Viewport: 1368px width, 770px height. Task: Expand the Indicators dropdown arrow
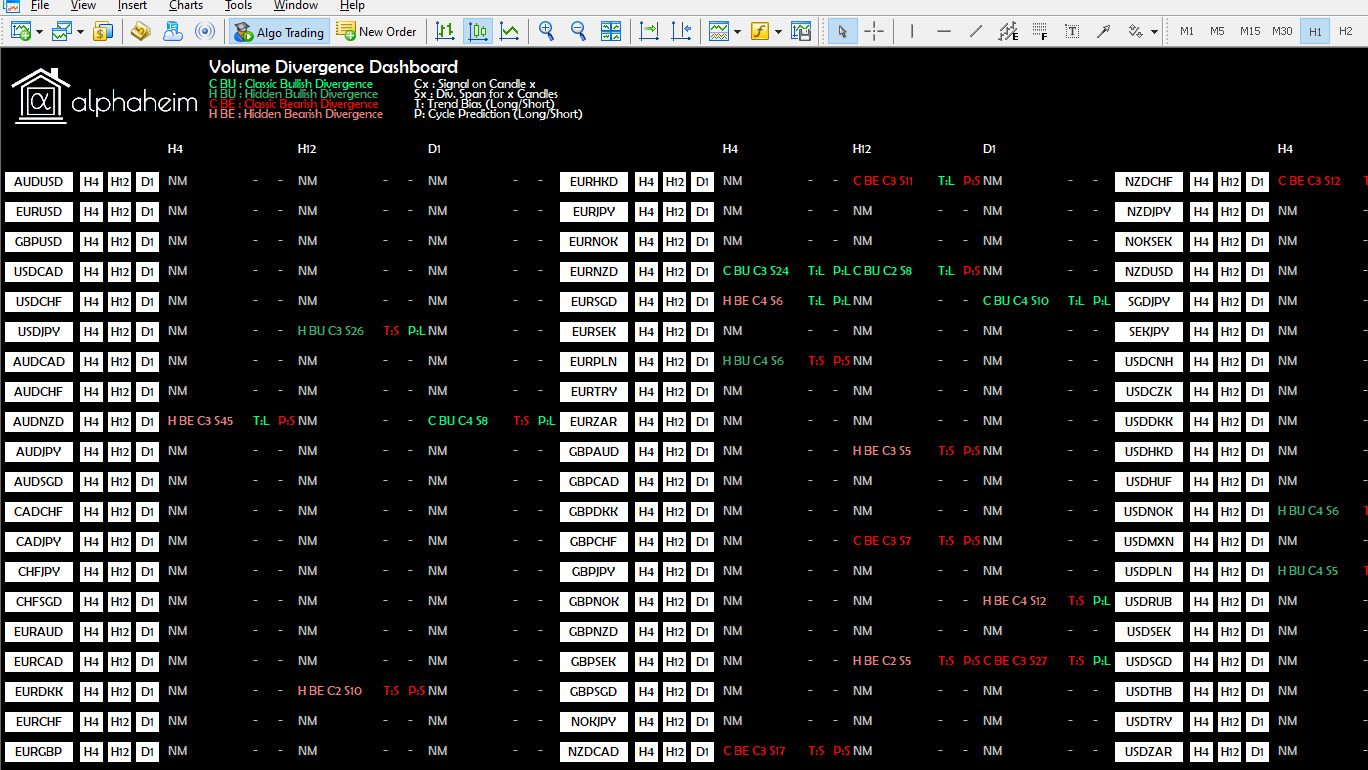737,32
